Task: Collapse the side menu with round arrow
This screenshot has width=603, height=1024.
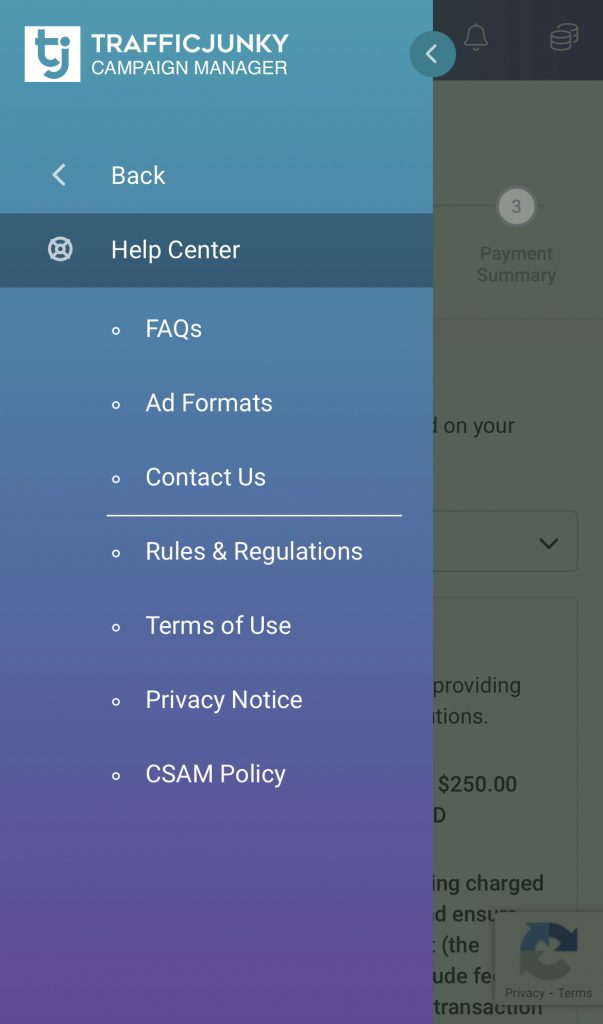Action: (x=432, y=54)
